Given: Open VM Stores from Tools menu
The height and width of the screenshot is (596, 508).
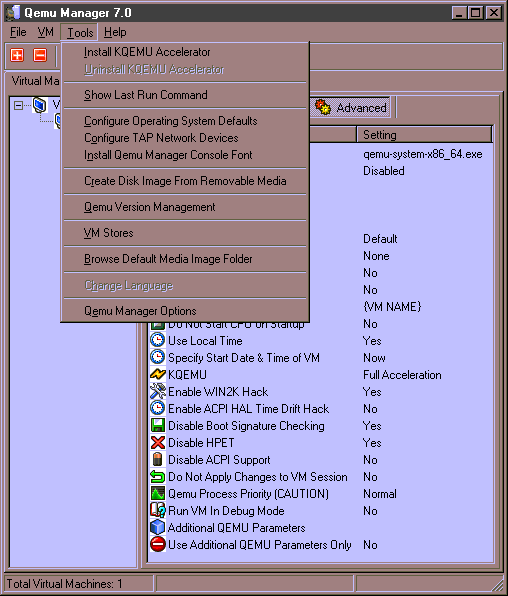Looking at the screenshot, I should (x=185, y=233).
